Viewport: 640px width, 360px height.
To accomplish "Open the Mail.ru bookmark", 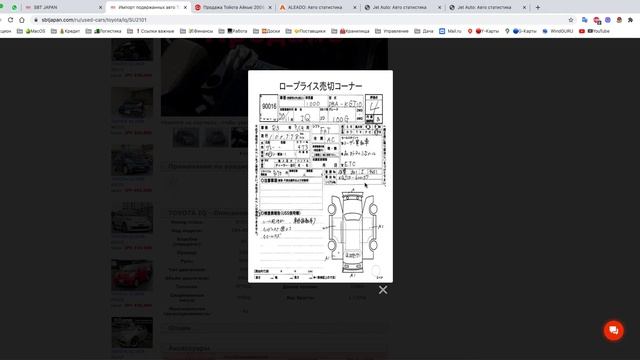I will (450, 31).
